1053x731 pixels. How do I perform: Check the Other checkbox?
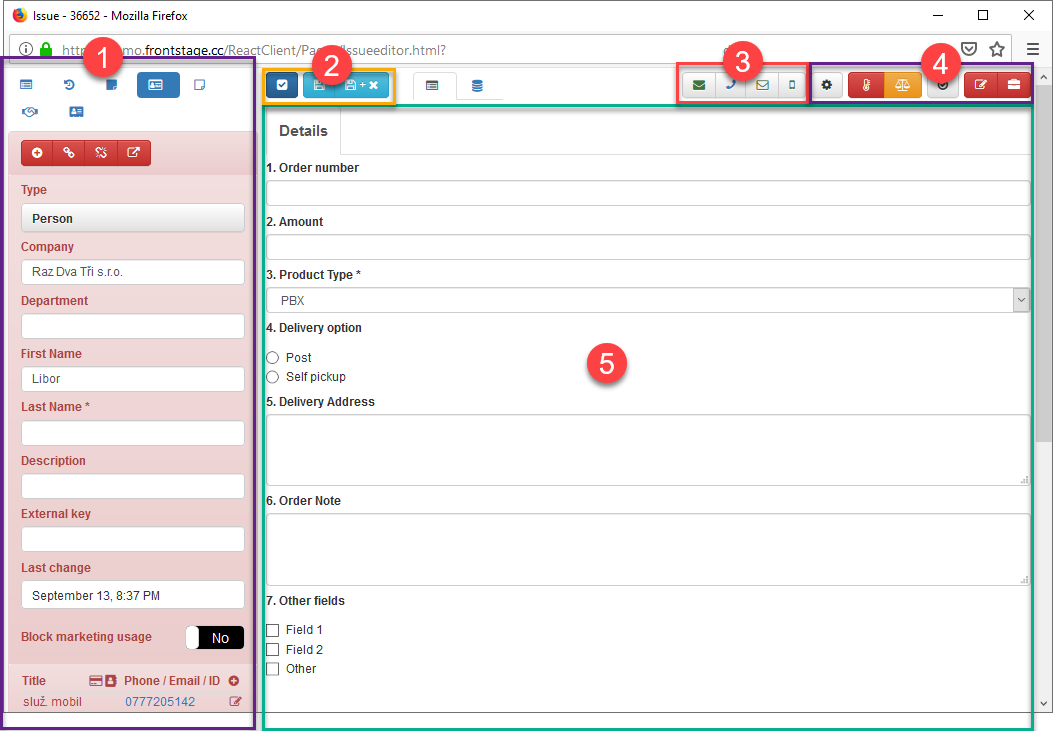point(273,669)
